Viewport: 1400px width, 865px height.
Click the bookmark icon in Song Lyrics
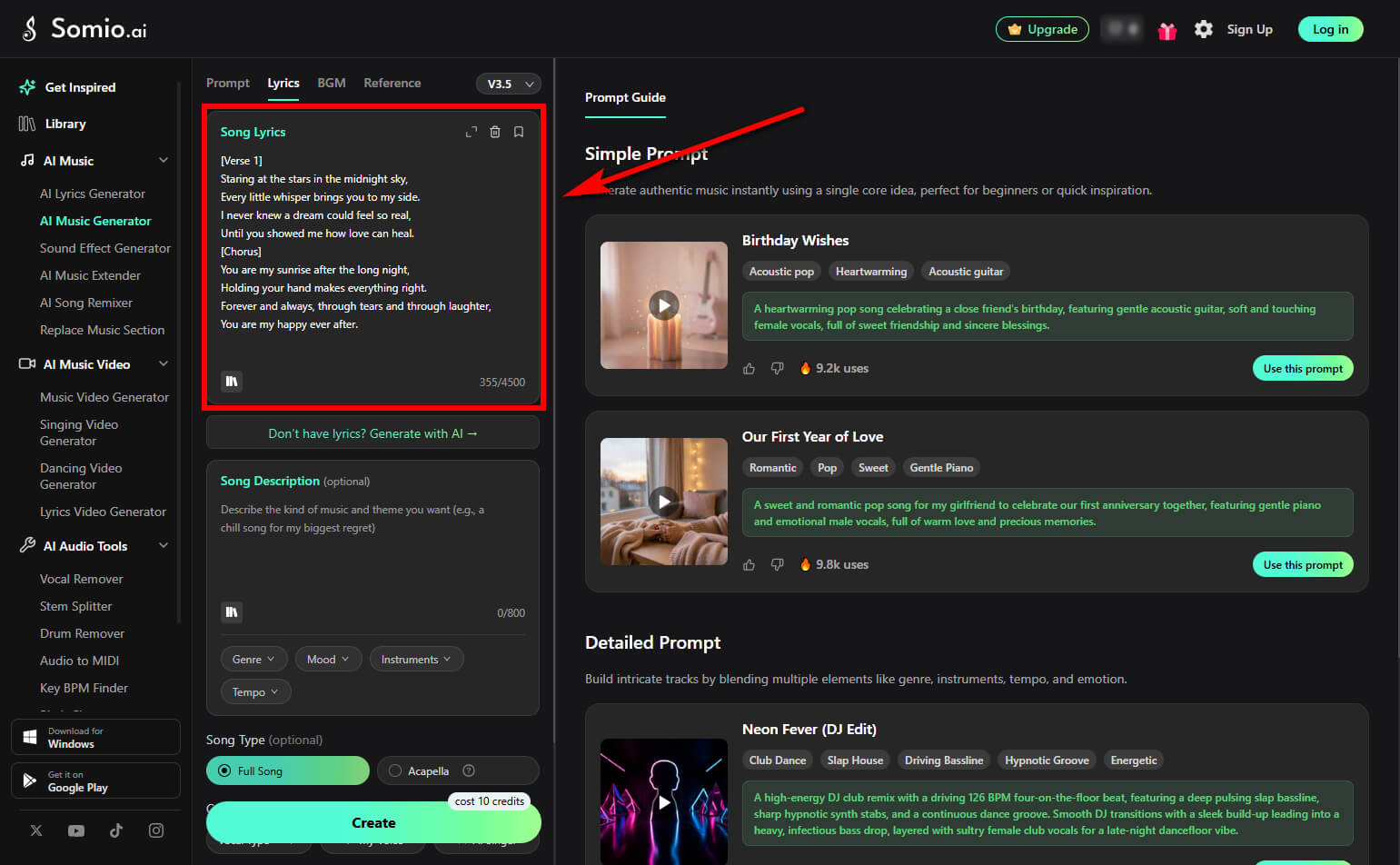519,132
